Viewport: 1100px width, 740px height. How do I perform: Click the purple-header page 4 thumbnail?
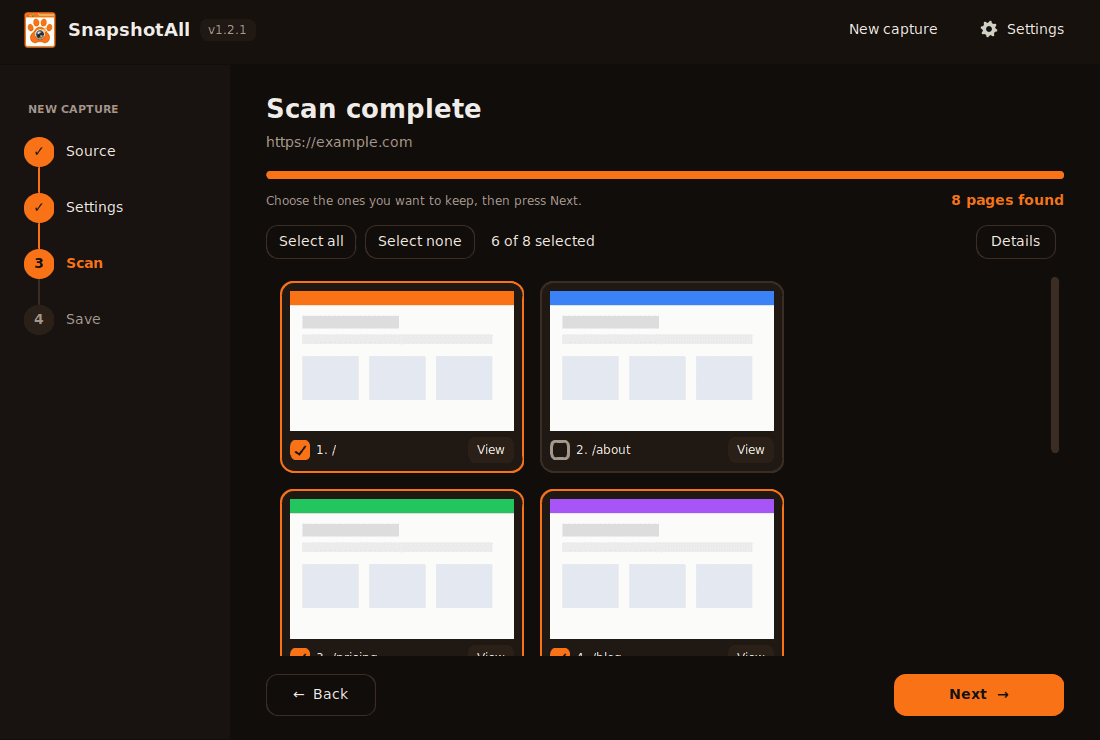[662, 569]
